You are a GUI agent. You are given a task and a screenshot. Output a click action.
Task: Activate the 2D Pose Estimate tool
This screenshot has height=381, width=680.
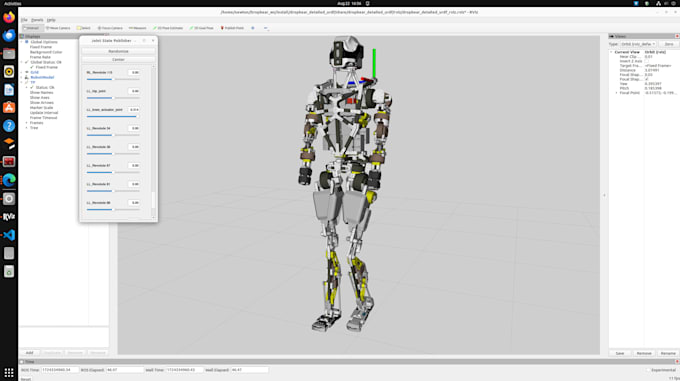coord(168,28)
